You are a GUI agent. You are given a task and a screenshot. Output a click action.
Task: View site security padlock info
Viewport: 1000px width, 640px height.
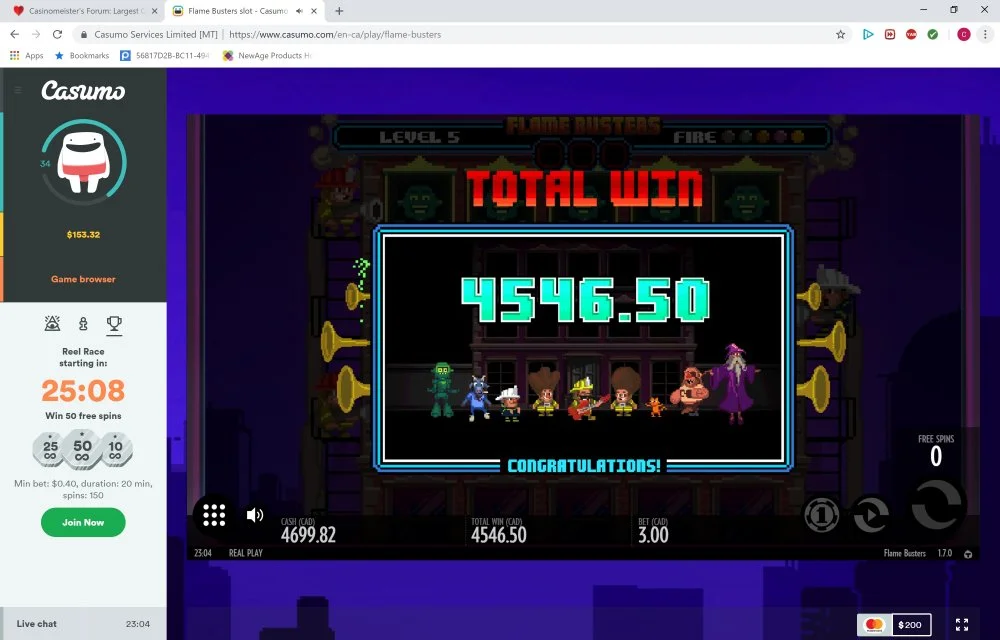click(84, 34)
